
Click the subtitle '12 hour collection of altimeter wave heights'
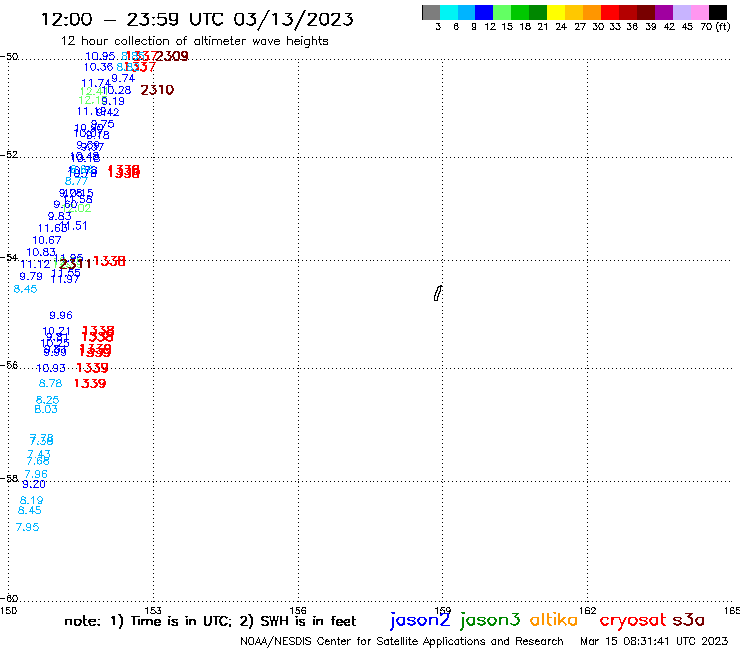(194, 41)
